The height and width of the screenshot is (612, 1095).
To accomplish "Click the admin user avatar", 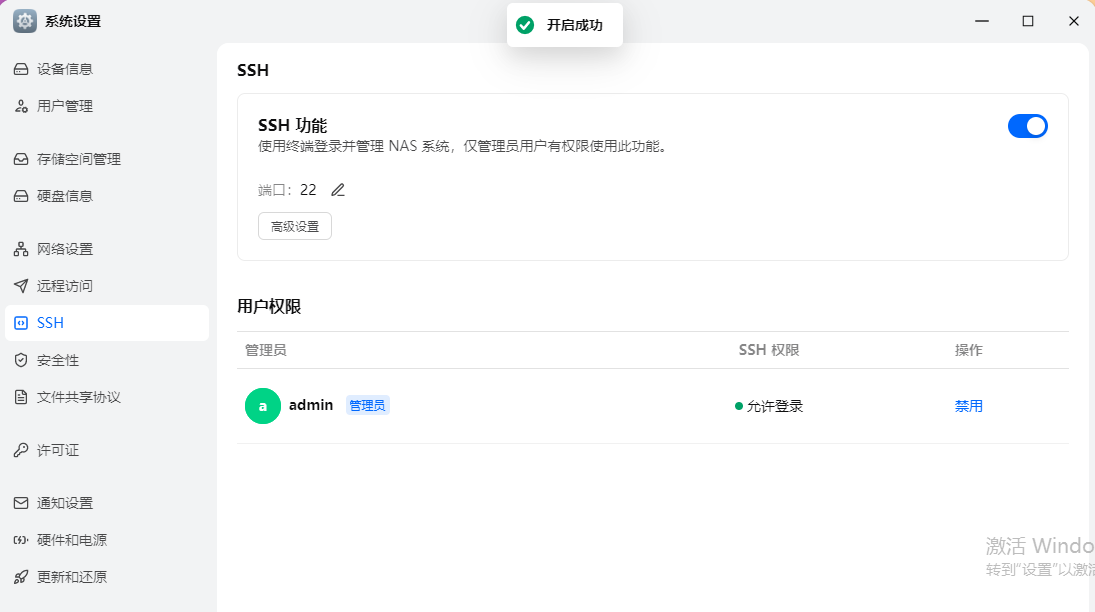I will click(263, 406).
